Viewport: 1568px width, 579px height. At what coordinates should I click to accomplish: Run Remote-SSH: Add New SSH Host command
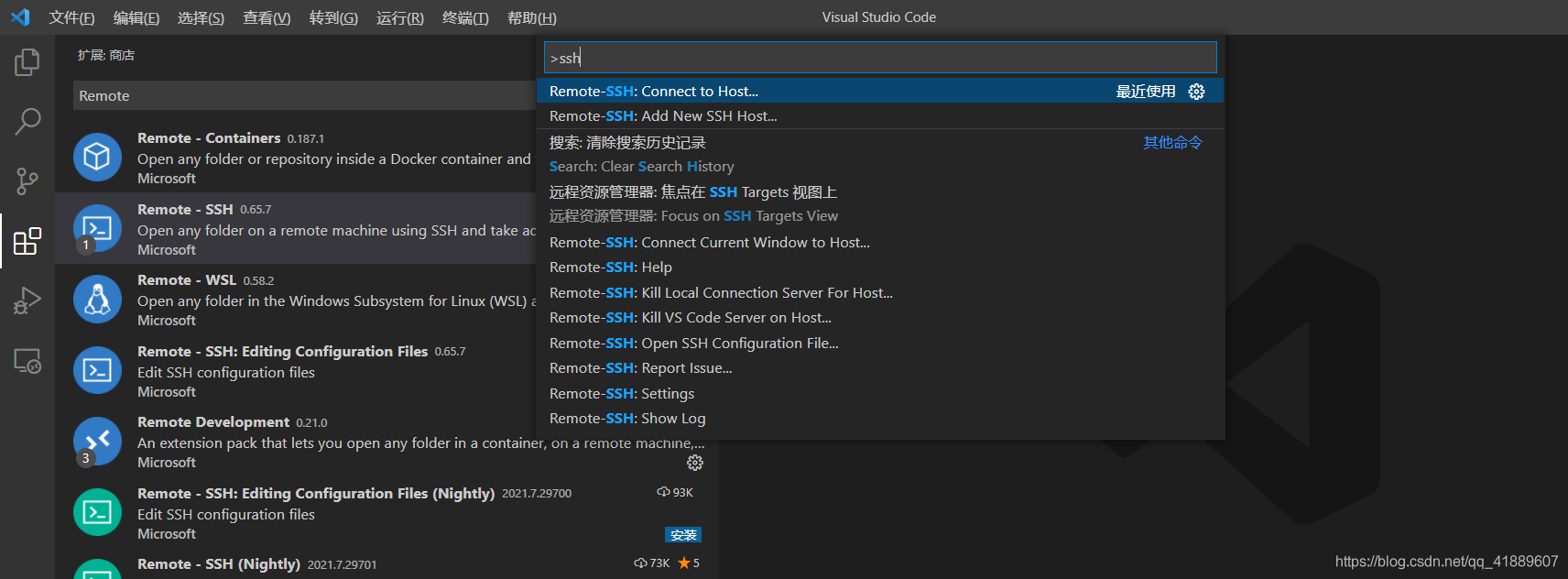[880, 116]
